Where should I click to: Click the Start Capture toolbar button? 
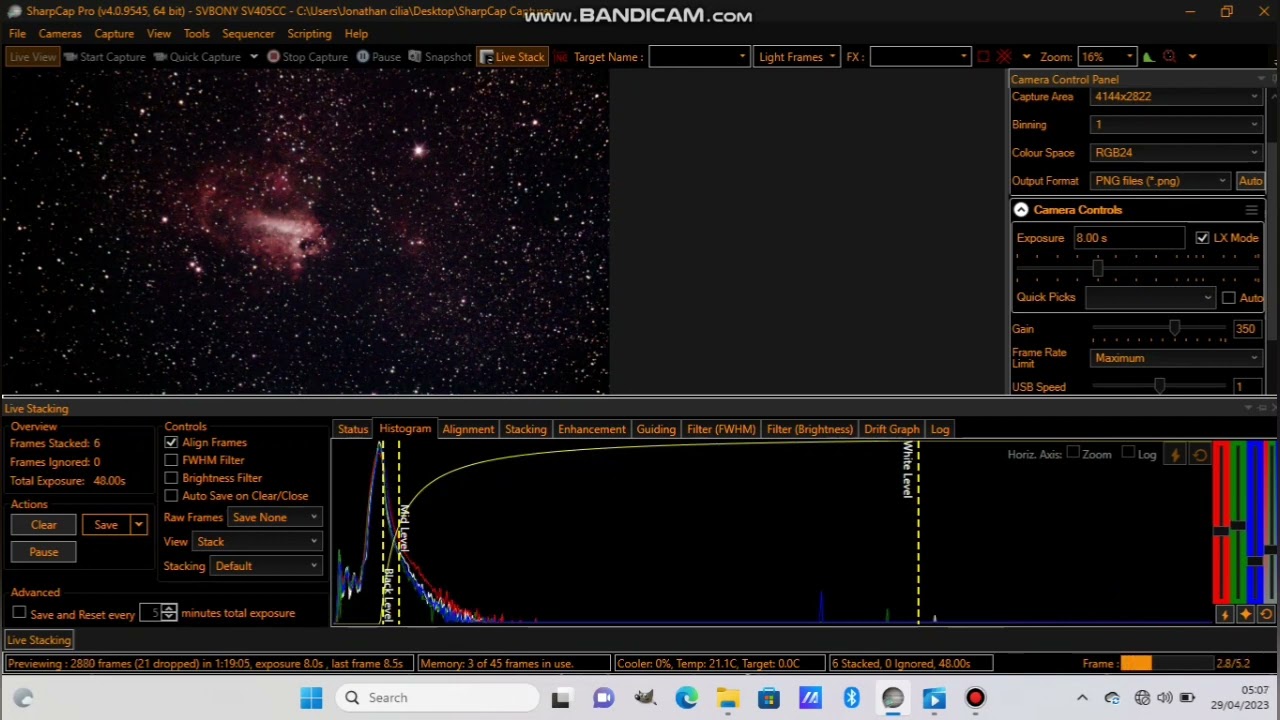[105, 57]
